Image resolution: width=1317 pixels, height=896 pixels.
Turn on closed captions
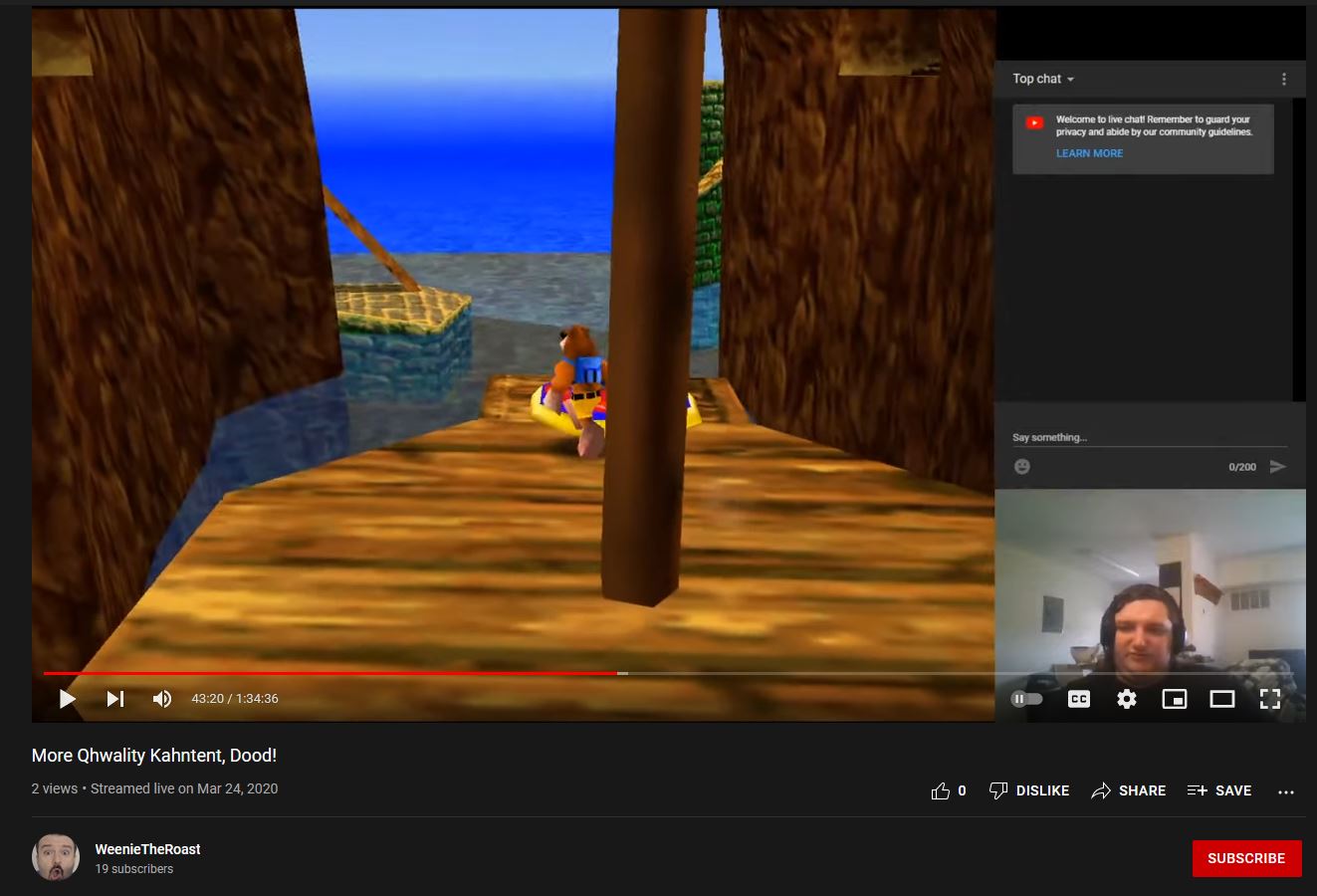pos(1079,699)
